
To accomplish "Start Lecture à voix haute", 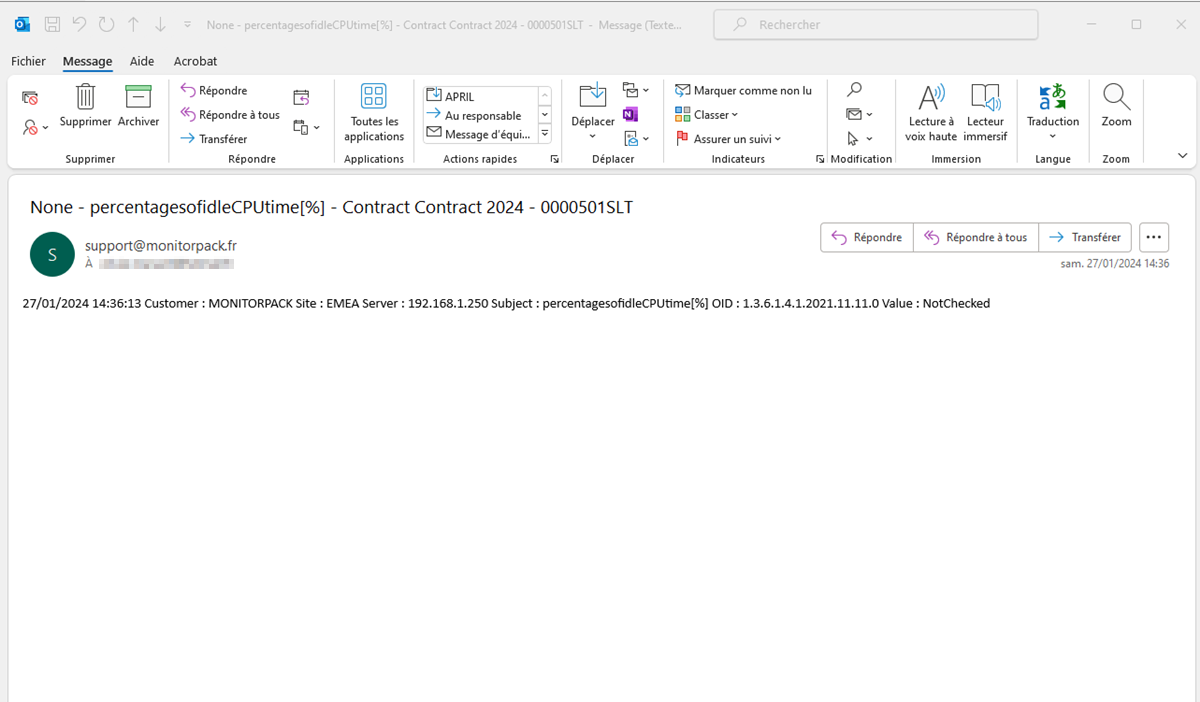I will pyautogui.click(x=931, y=98).
